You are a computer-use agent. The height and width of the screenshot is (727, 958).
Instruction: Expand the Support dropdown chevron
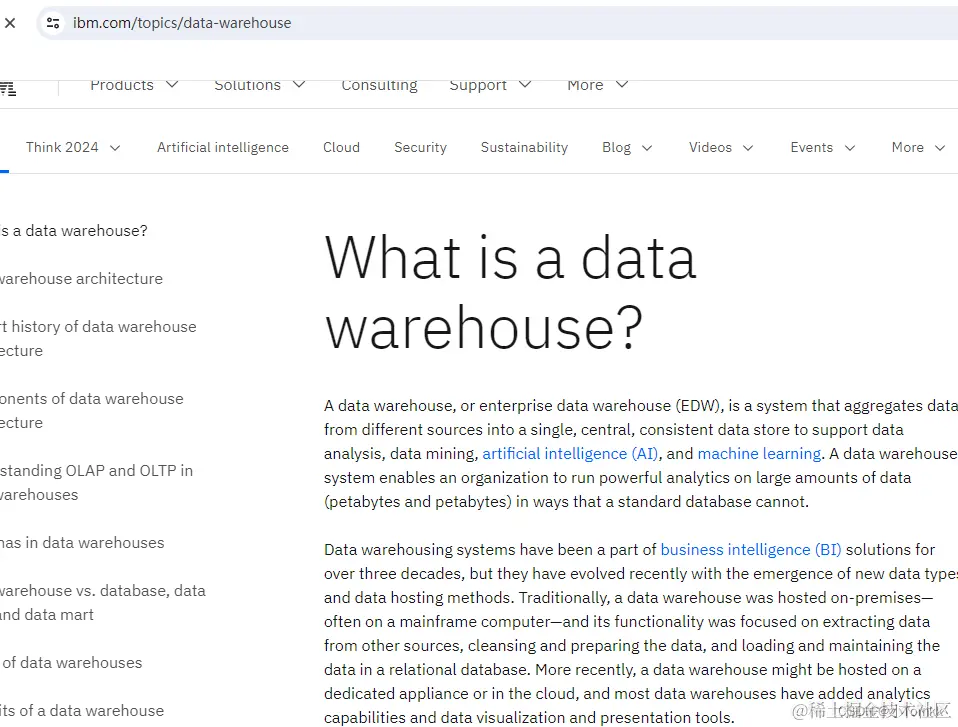click(525, 84)
